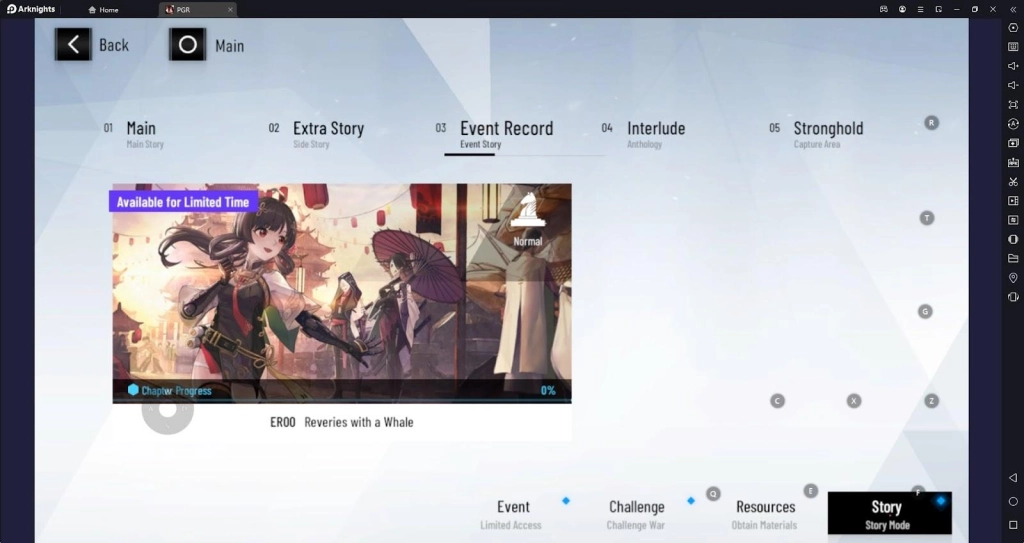Viewport: 1024px width, 543px height.
Task: Open the location pin sidebar tool
Action: [1013, 277]
